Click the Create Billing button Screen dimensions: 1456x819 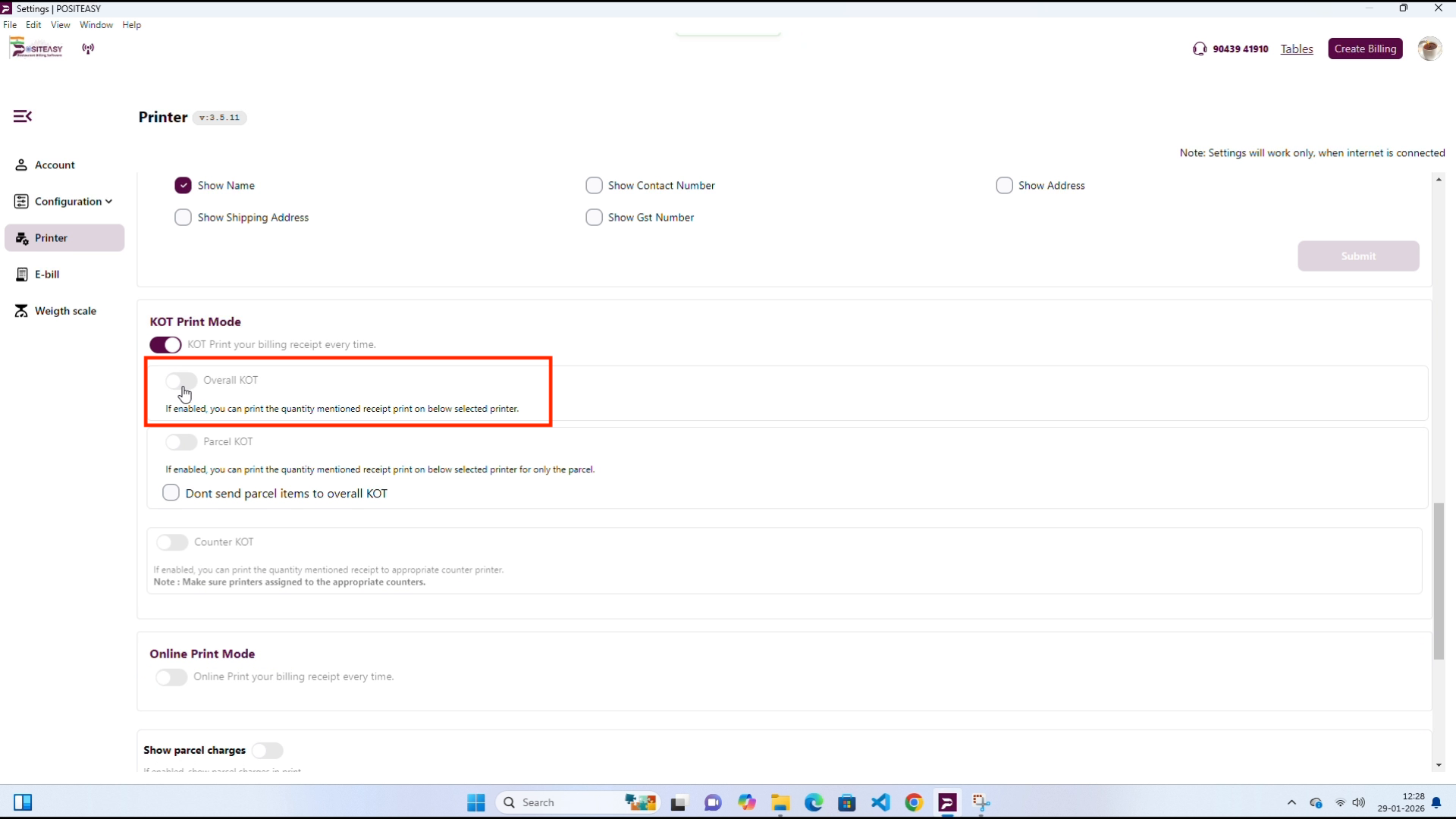coord(1364,49)
